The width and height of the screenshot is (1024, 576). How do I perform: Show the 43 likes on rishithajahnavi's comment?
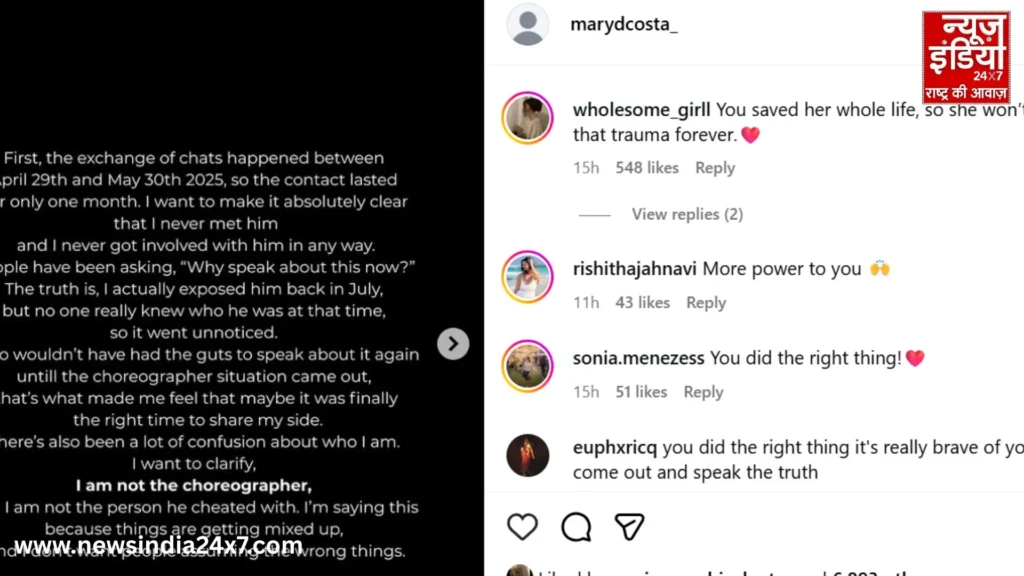642,303
